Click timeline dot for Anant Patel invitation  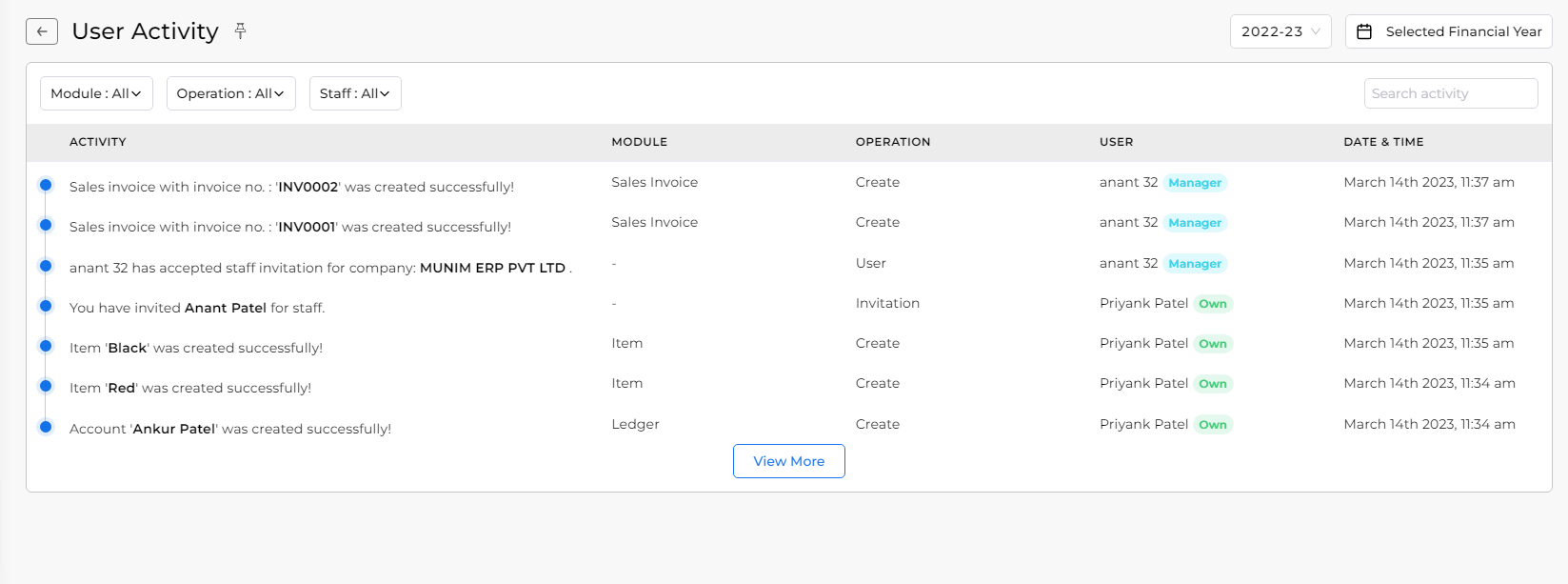pos(46,306)
